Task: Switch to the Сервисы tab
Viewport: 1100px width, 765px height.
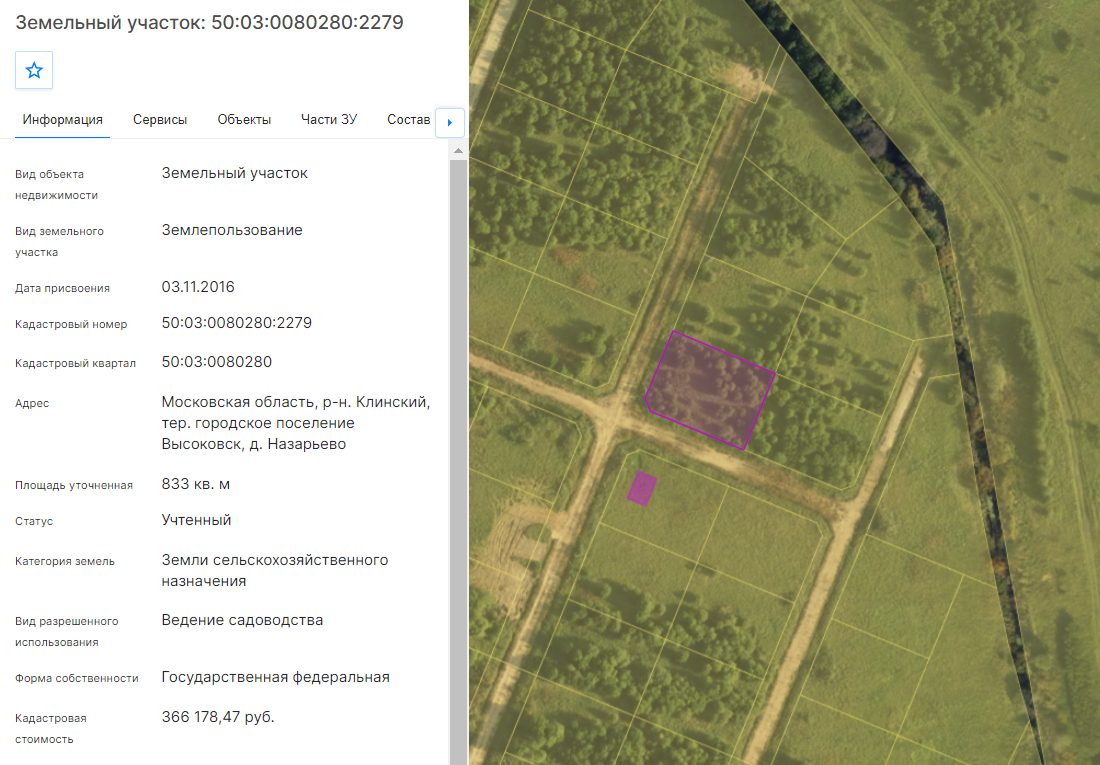Action: pos(160,120)
